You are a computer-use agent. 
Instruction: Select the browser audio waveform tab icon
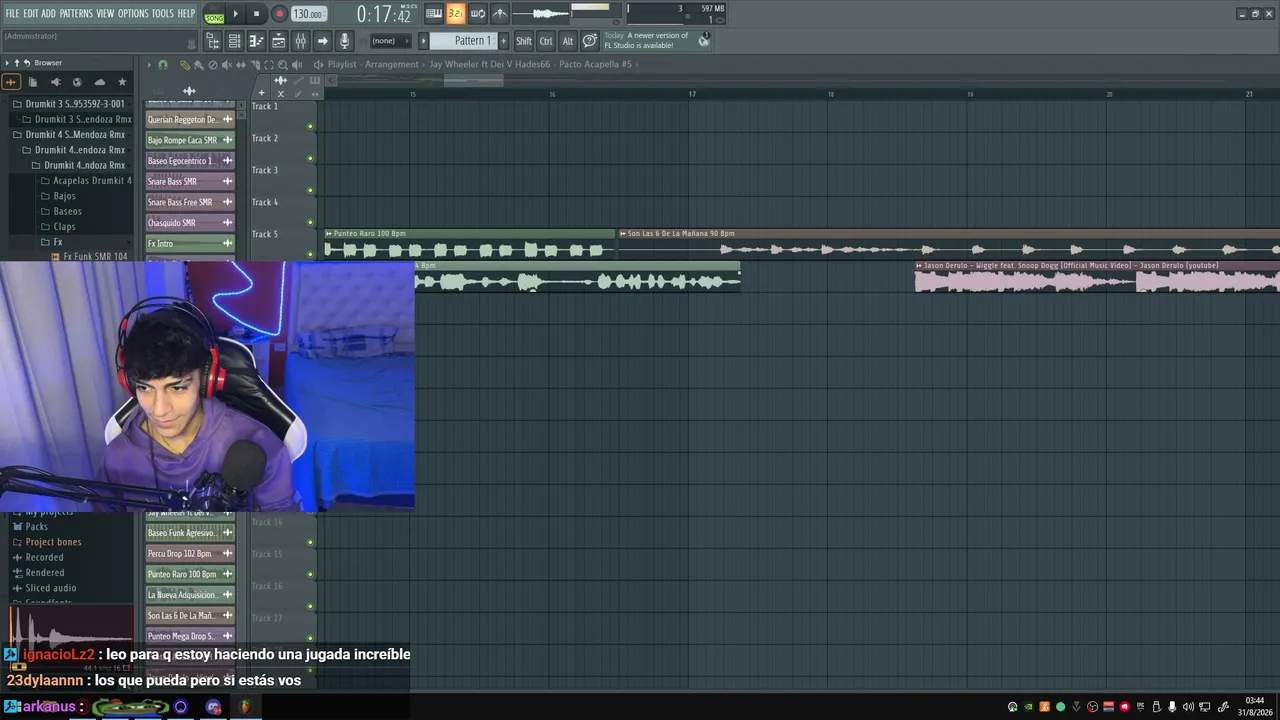[11, 82]
